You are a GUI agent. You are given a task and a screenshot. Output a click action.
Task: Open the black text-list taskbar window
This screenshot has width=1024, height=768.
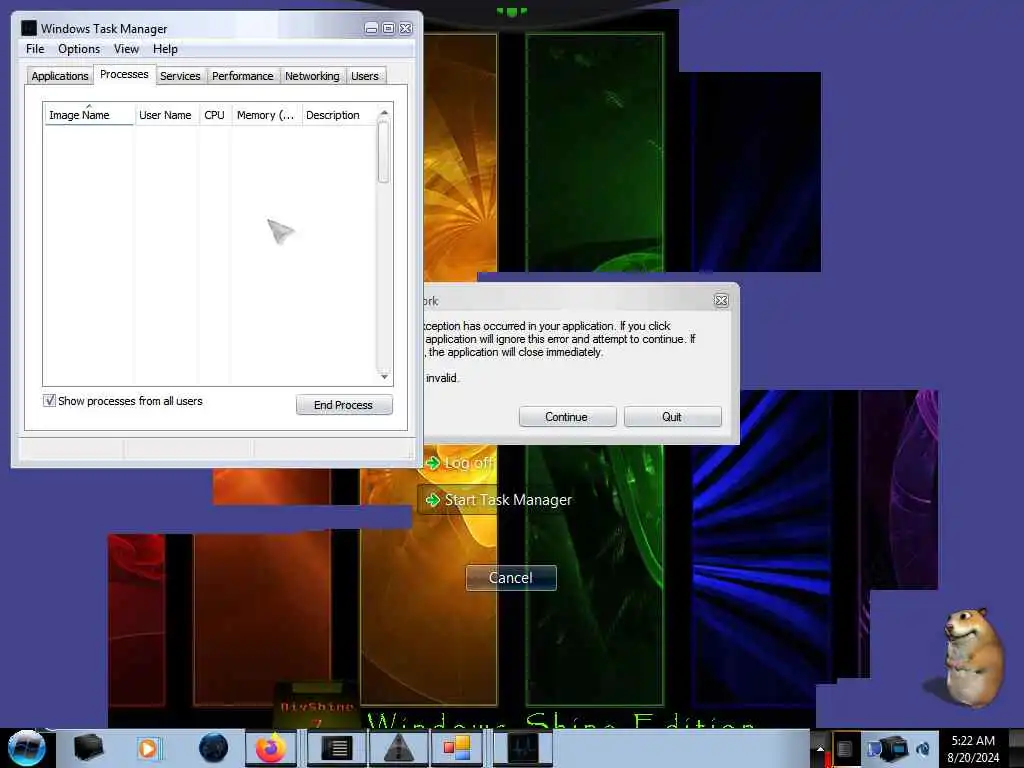point(337,748)
